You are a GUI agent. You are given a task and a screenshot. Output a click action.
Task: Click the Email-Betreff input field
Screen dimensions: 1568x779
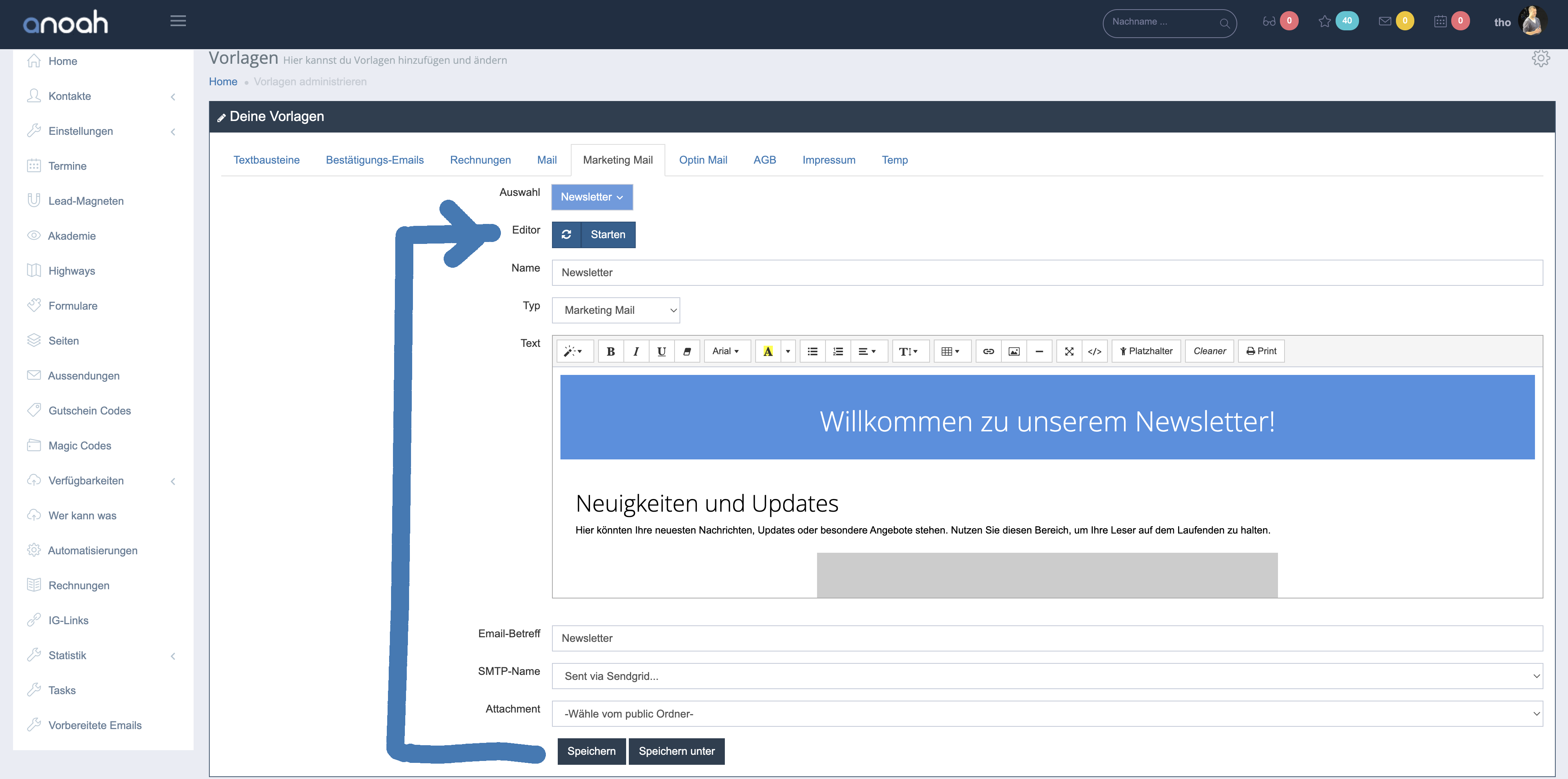(x=1046, y=638)
